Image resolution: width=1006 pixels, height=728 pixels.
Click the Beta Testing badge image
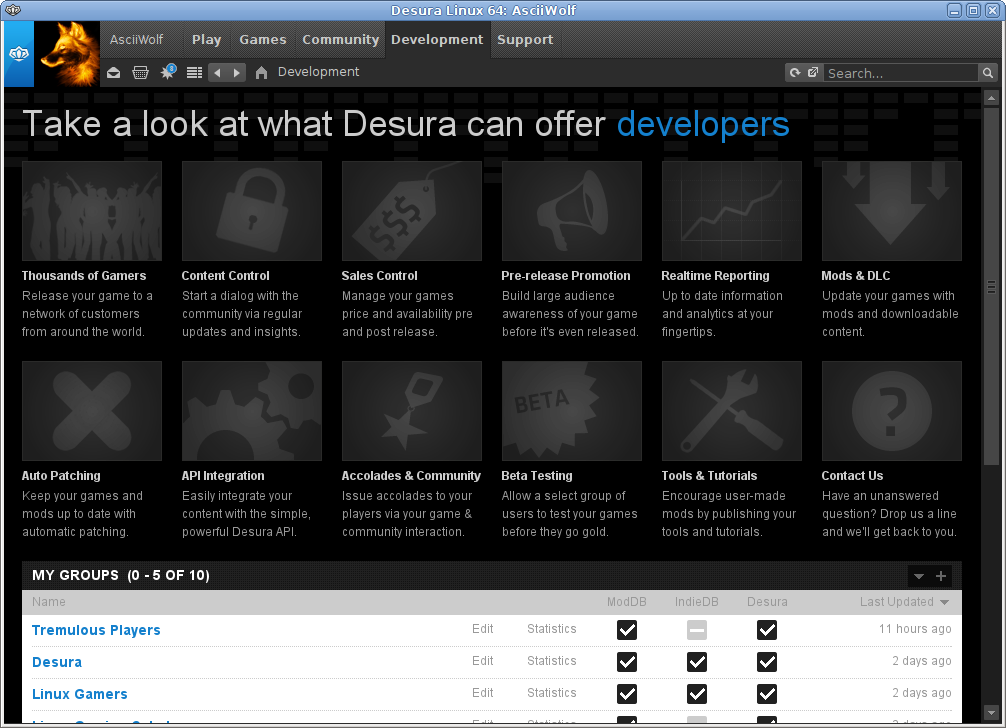572,411
